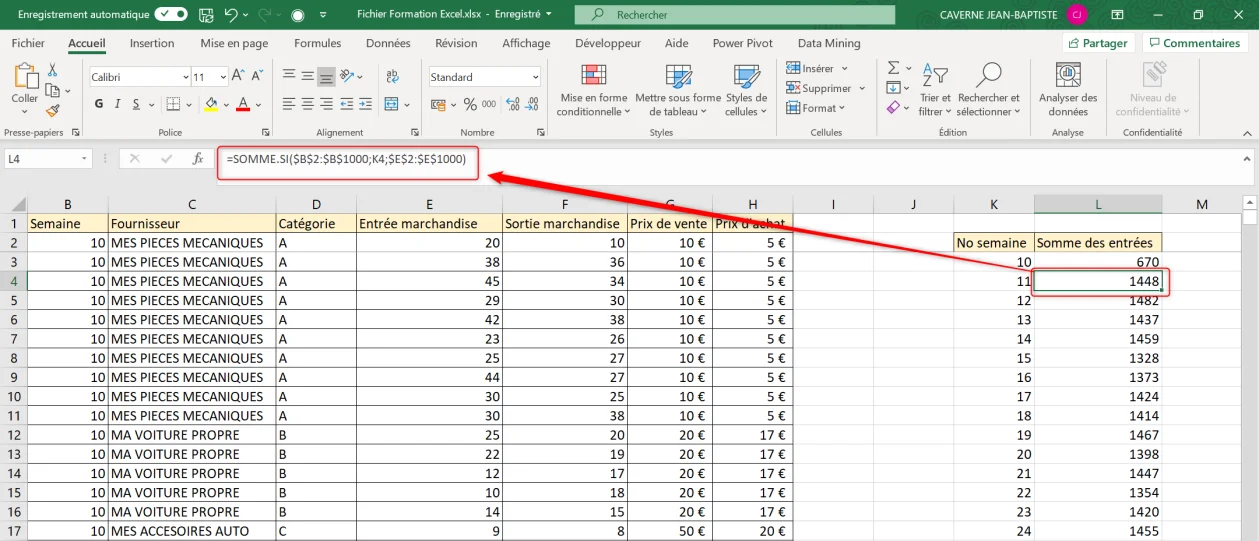Align cell content to top
The image size is (1259, 541).
(x=288, y=76)
